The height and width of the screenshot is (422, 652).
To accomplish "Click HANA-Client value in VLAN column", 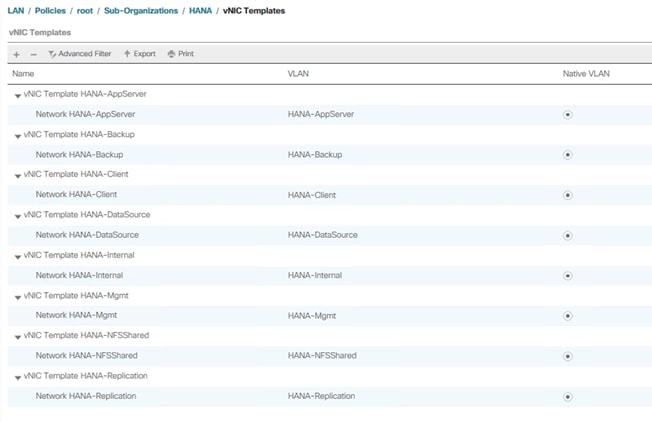I will coord(312,195).
